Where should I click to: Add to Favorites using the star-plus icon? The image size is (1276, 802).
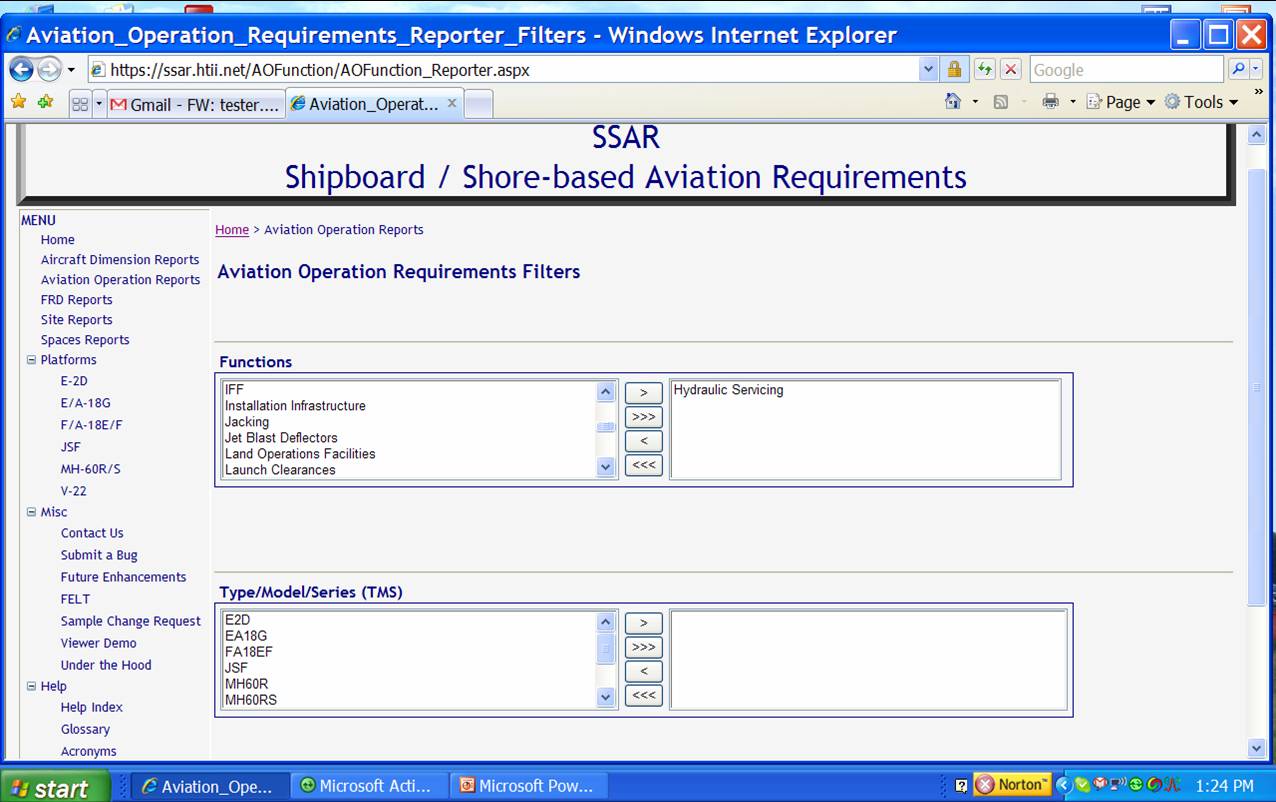click(43, 103)
